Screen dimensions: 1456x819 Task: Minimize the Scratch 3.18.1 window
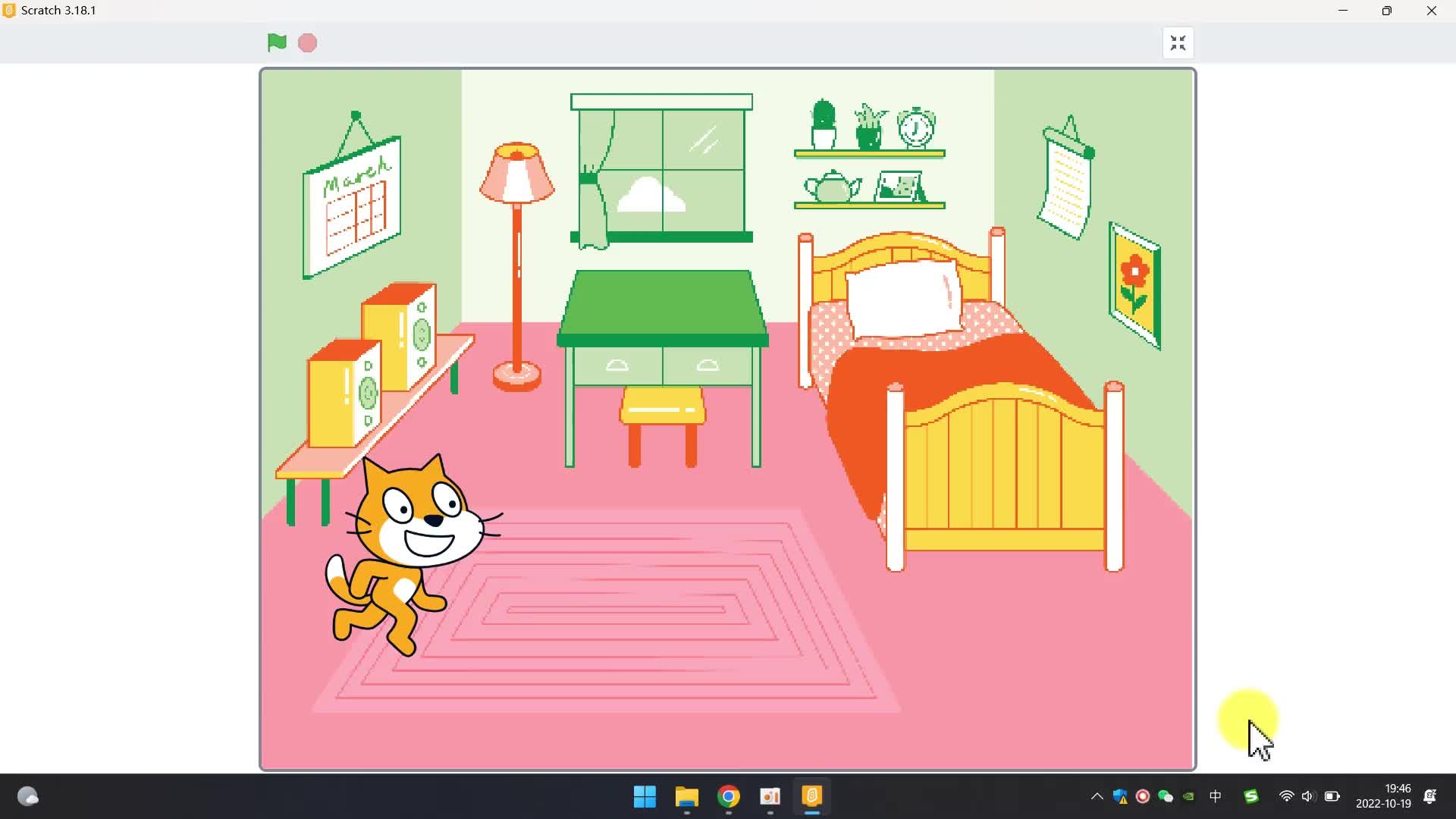[x=1343, y=11]
